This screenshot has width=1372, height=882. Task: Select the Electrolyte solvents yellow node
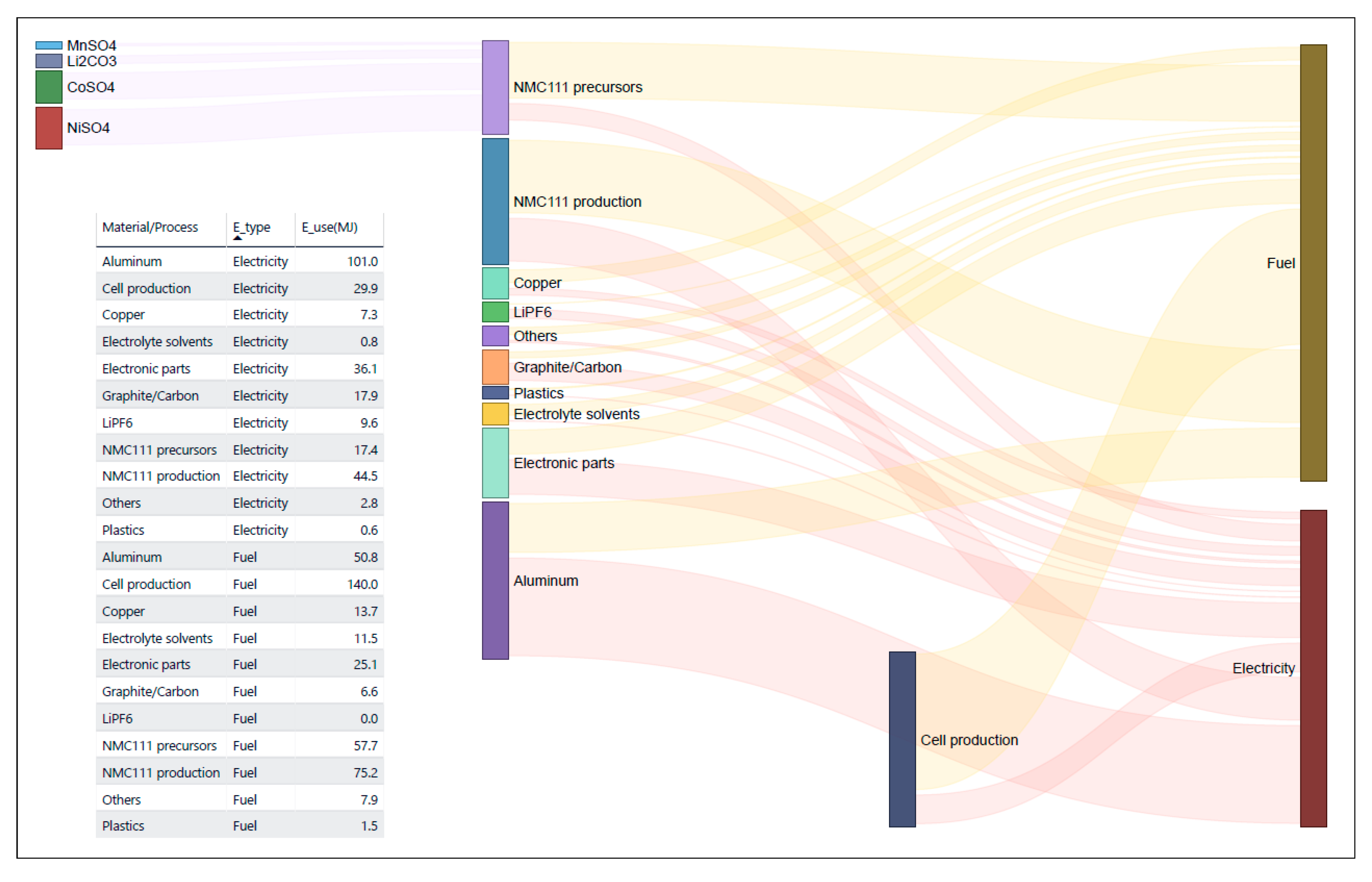(495, 414)
